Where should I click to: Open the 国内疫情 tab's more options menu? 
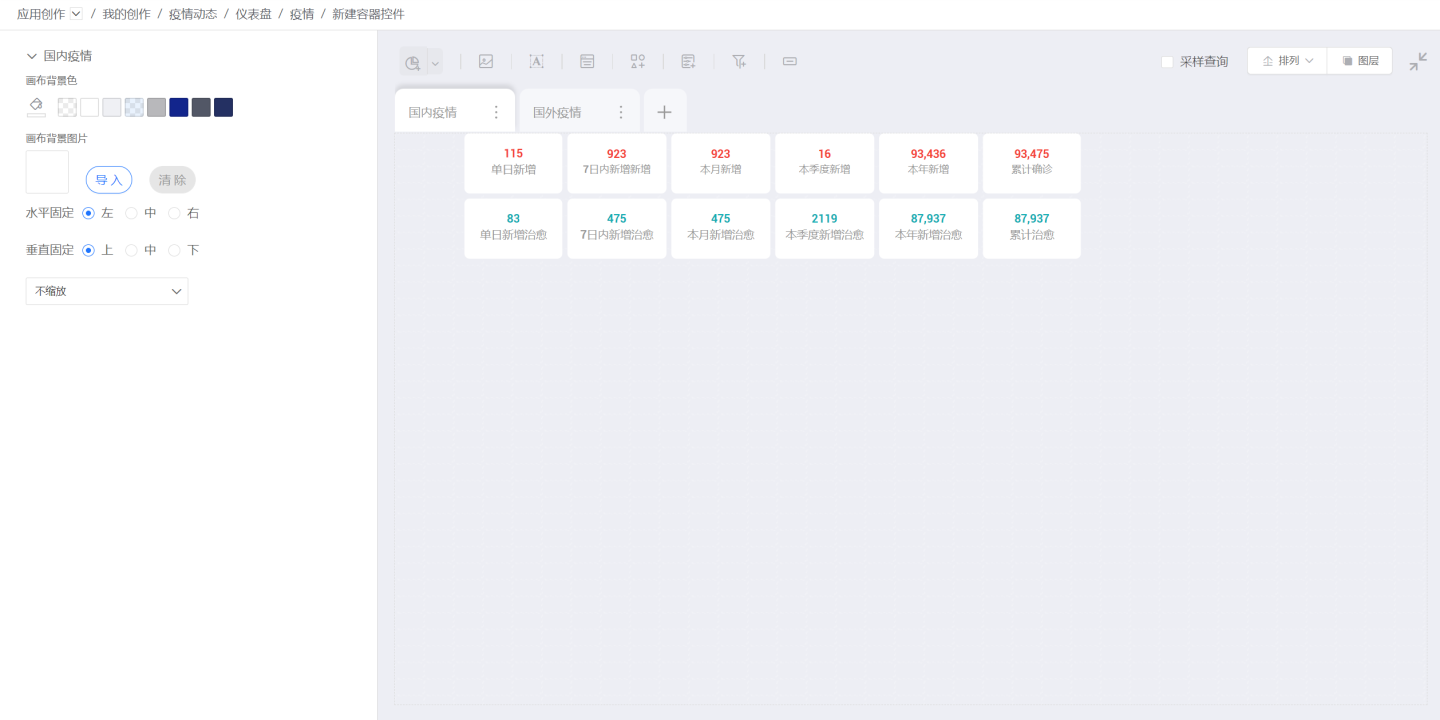tap(496, 112)
